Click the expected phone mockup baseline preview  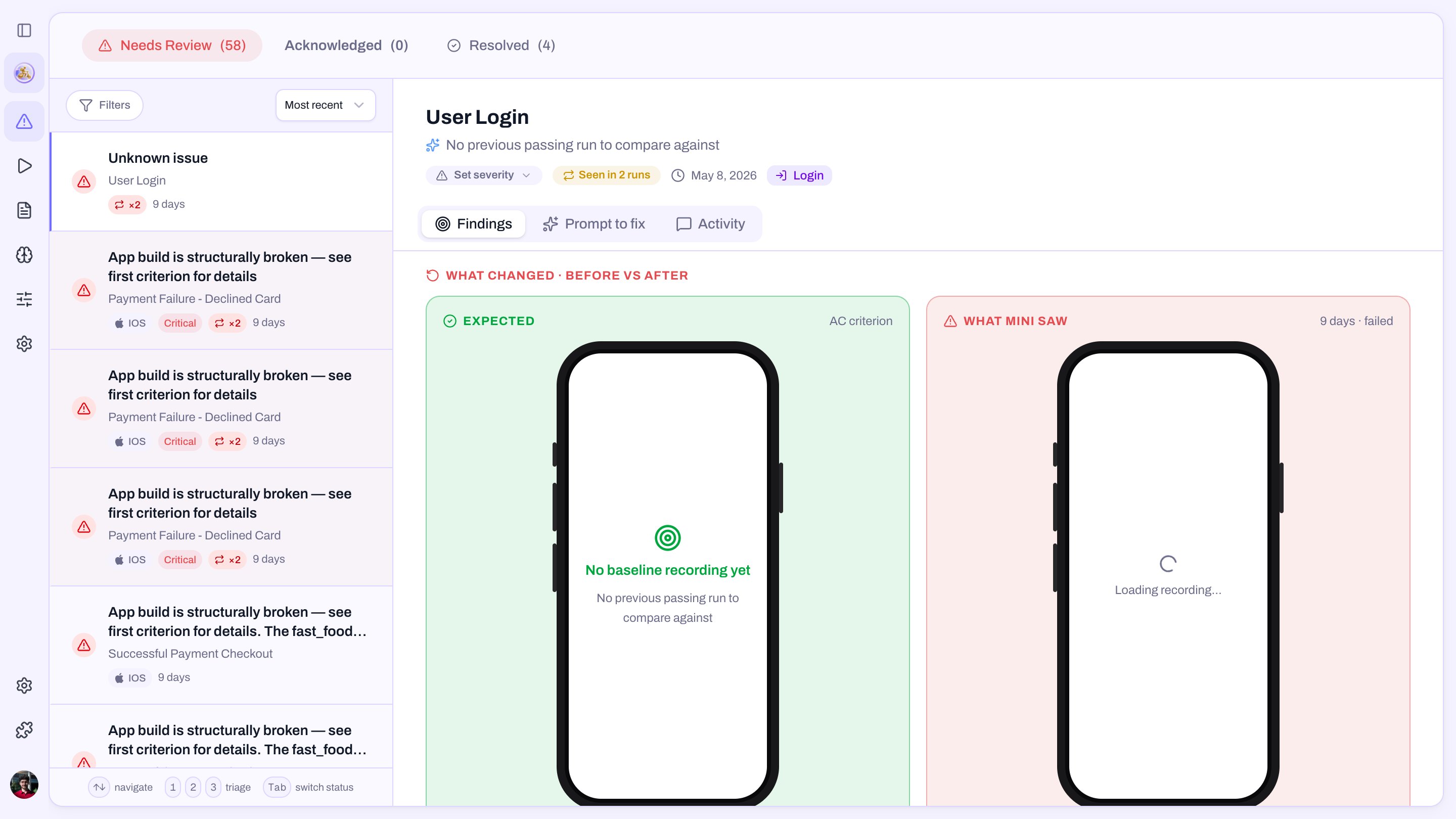(x=667, y=574)
